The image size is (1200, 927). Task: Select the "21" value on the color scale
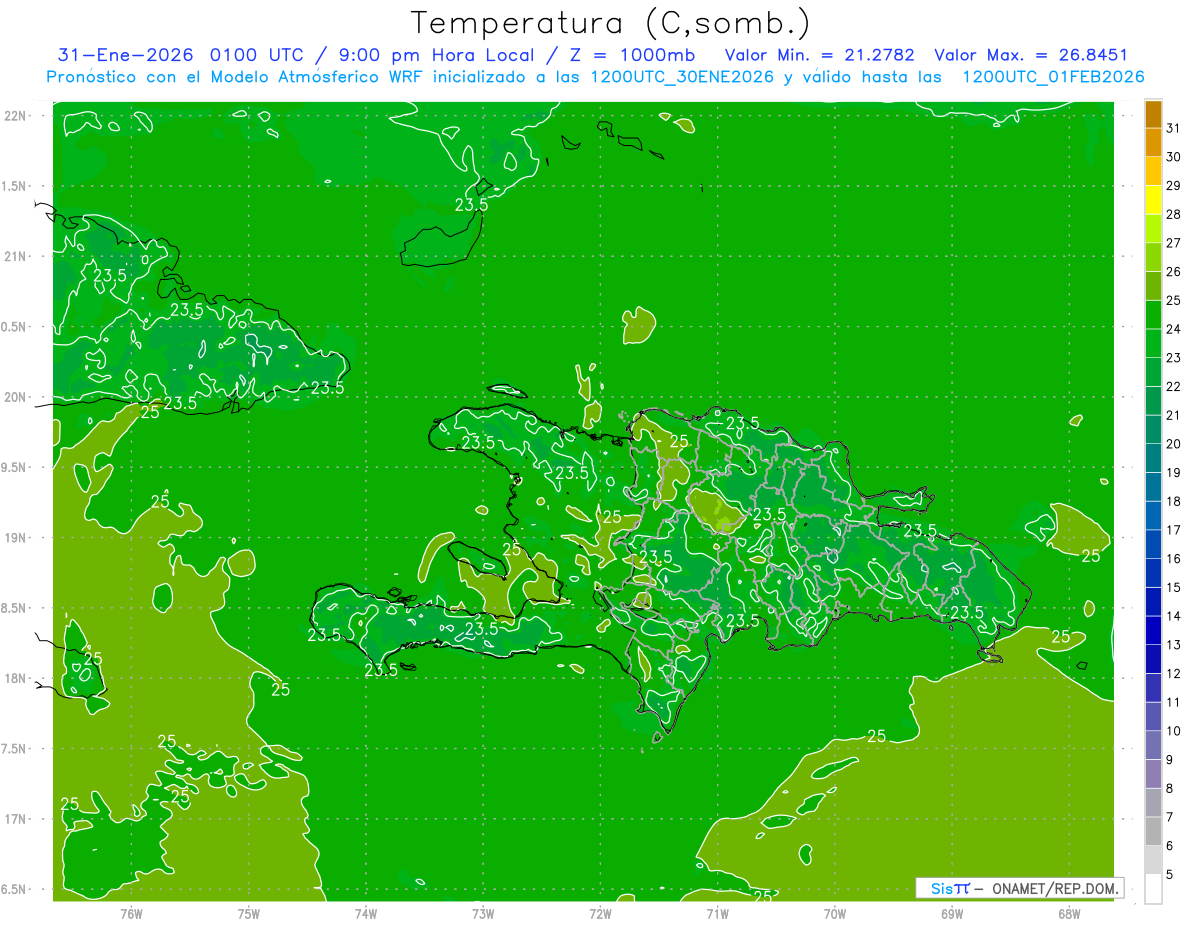(1174, 415)
